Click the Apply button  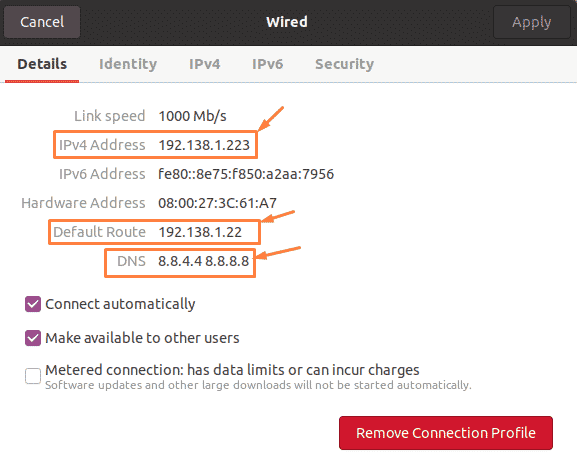point(531,22)
